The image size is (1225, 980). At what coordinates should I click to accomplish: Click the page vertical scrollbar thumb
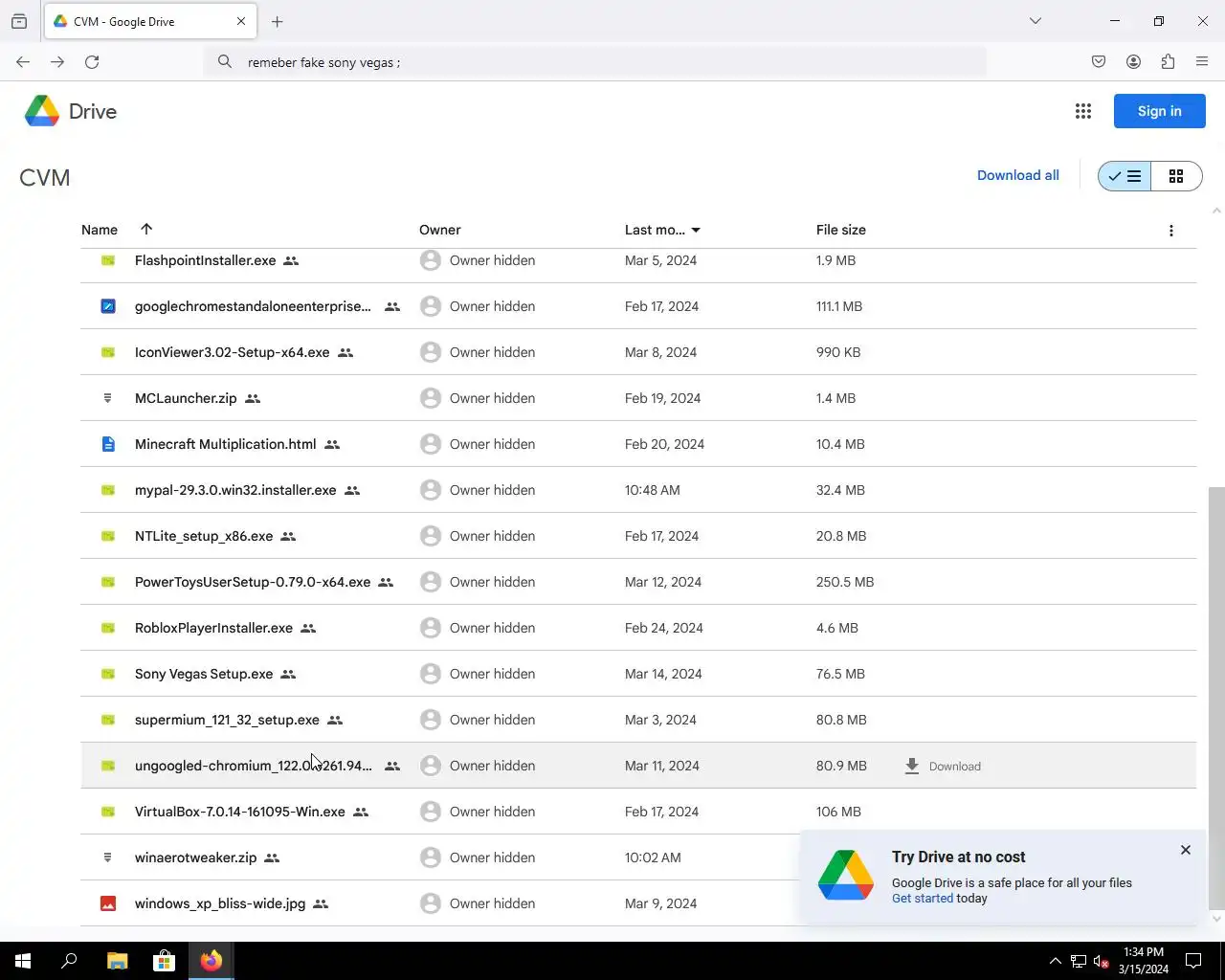click(1216, 697)
